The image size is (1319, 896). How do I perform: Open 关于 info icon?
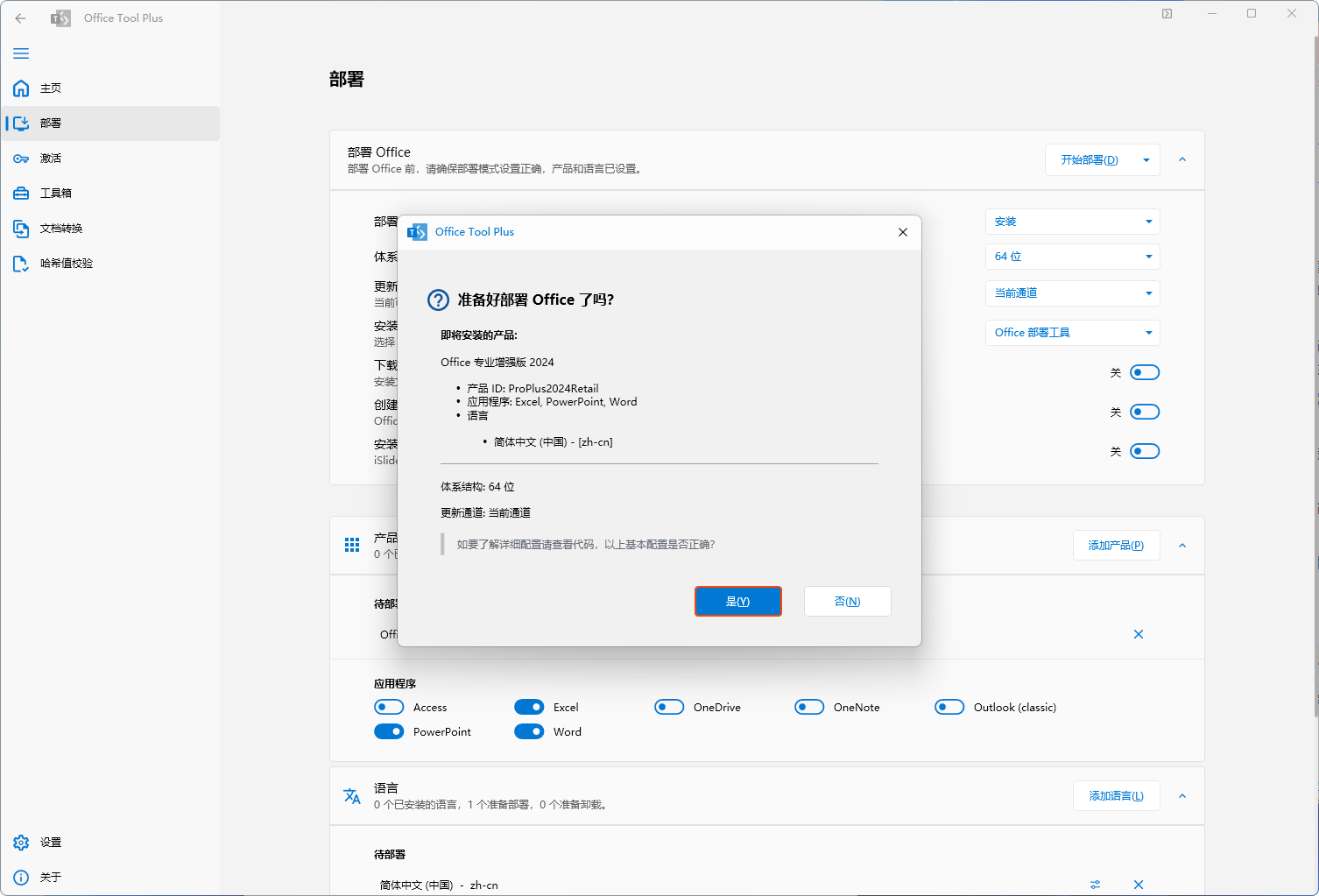coord(21,878)
